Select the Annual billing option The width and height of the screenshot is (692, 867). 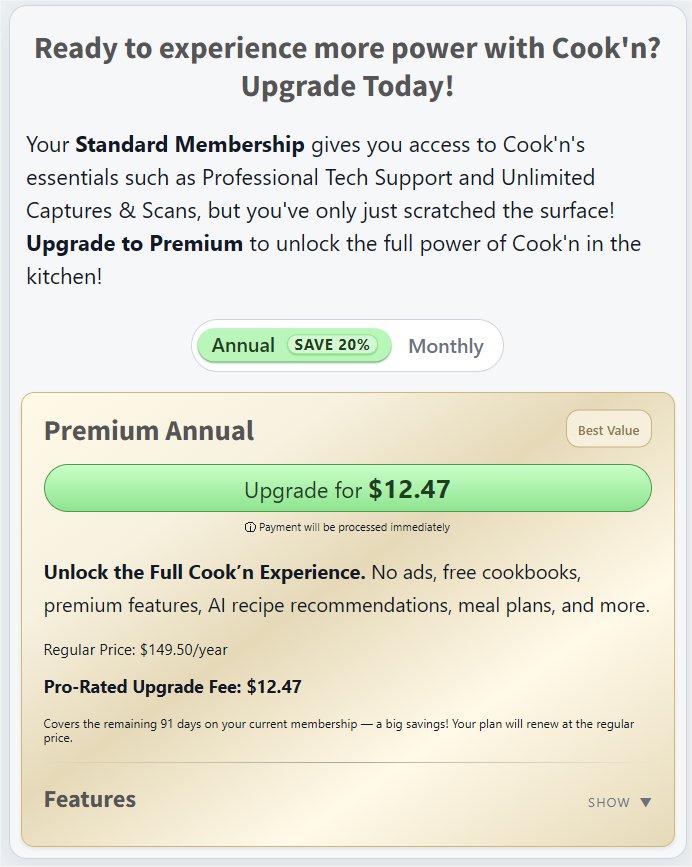point(243,345)
